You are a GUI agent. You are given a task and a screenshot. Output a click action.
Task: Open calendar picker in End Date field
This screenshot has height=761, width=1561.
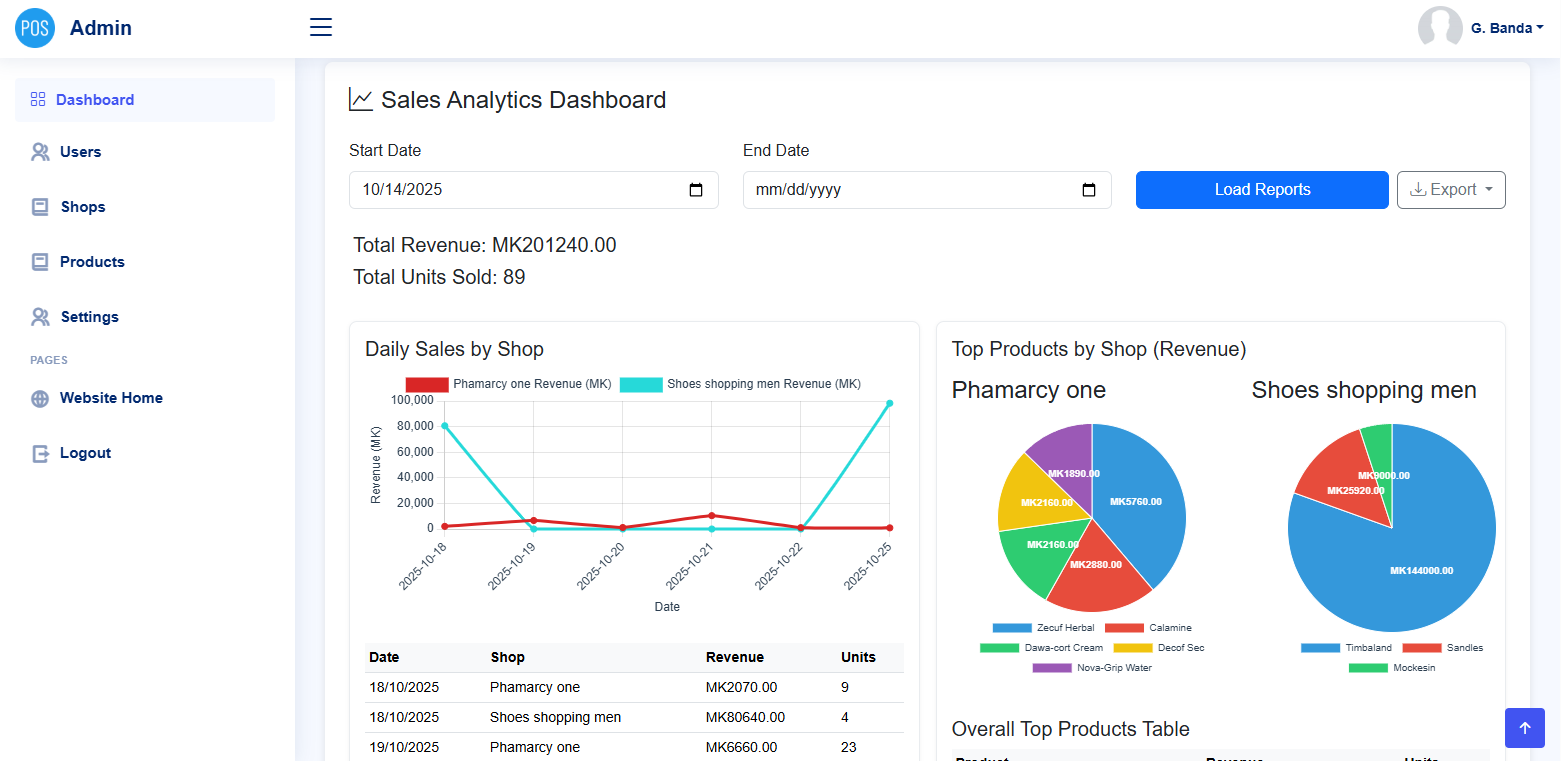(x=1090, y=190)
